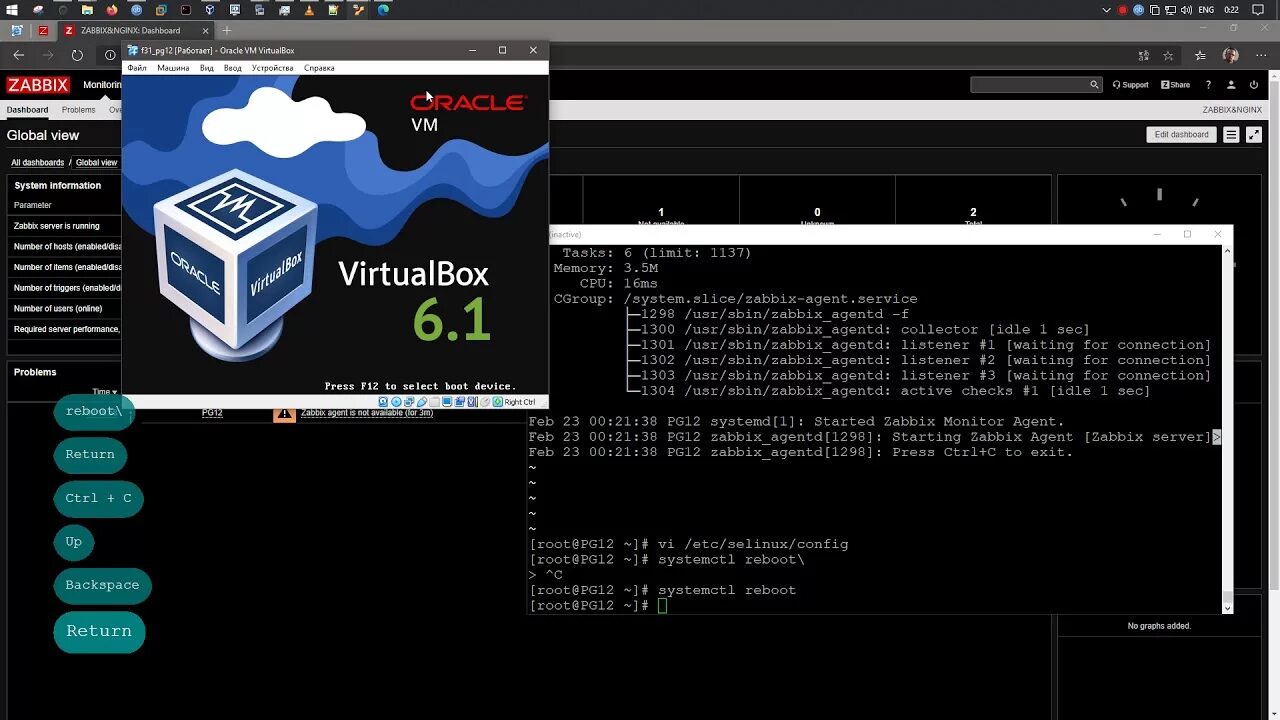
Task: Show hidden system tray icons chevron
Action: [x=1107, y=10]
